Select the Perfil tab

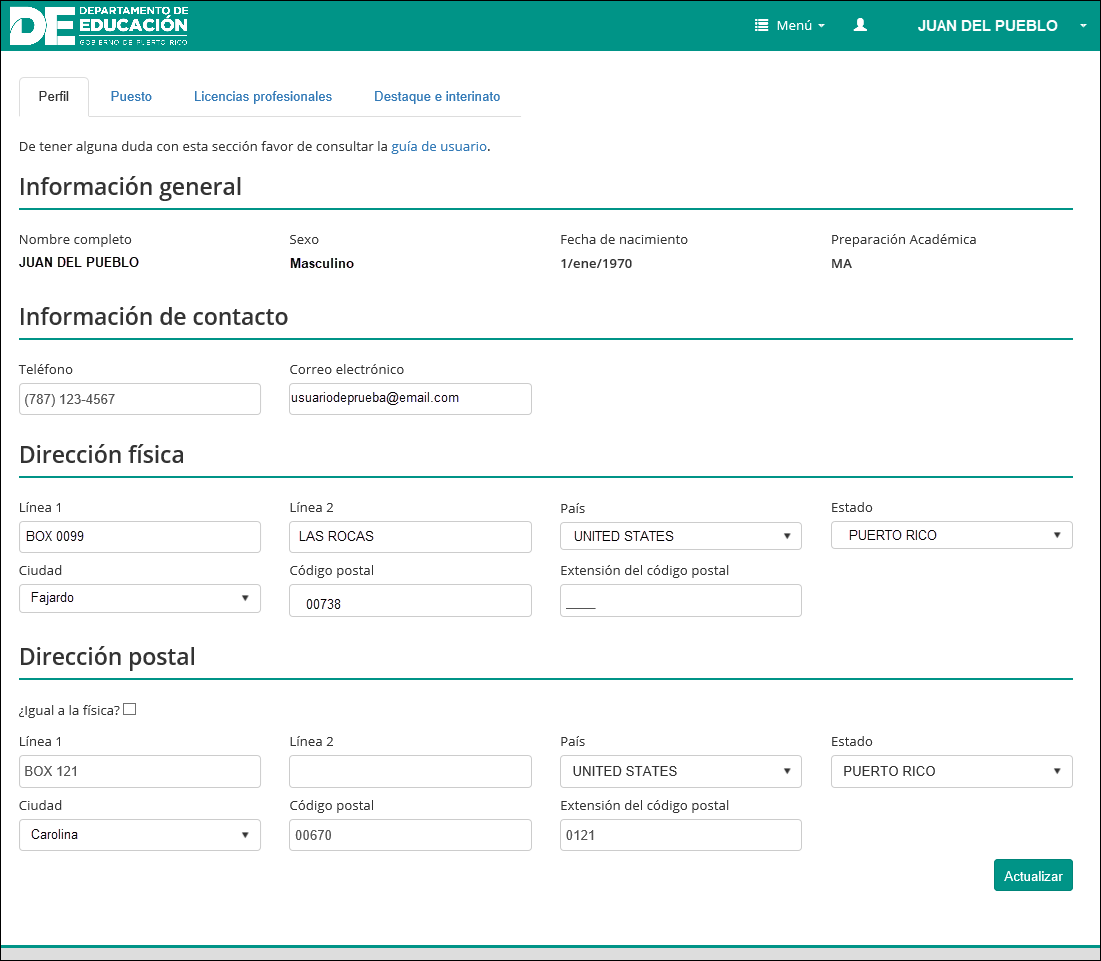[54, 97]
